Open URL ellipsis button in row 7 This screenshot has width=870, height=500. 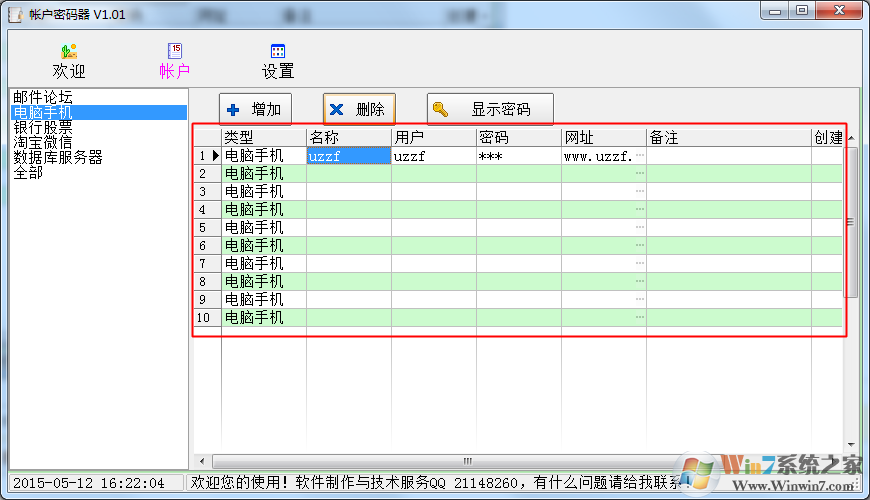(x=640, y=264)
